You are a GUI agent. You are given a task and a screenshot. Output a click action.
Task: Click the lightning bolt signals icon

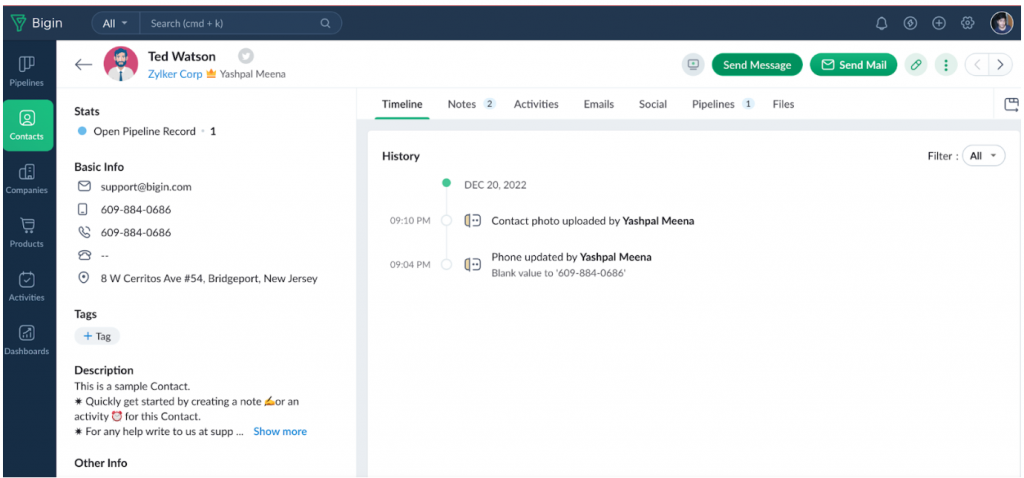tap(910, 24)
